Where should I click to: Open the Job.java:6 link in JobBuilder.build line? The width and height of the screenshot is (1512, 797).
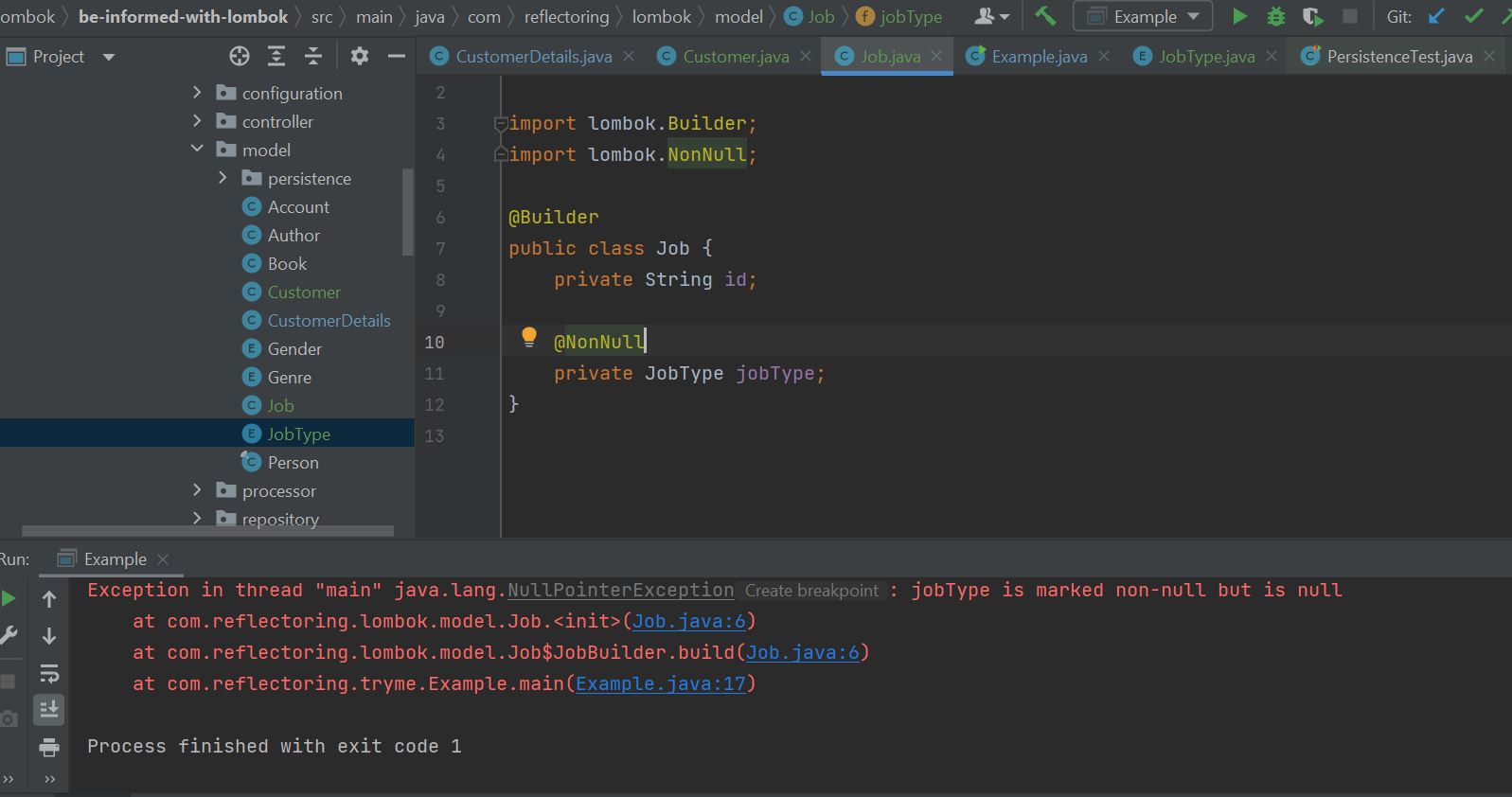(x=803, y=652)
